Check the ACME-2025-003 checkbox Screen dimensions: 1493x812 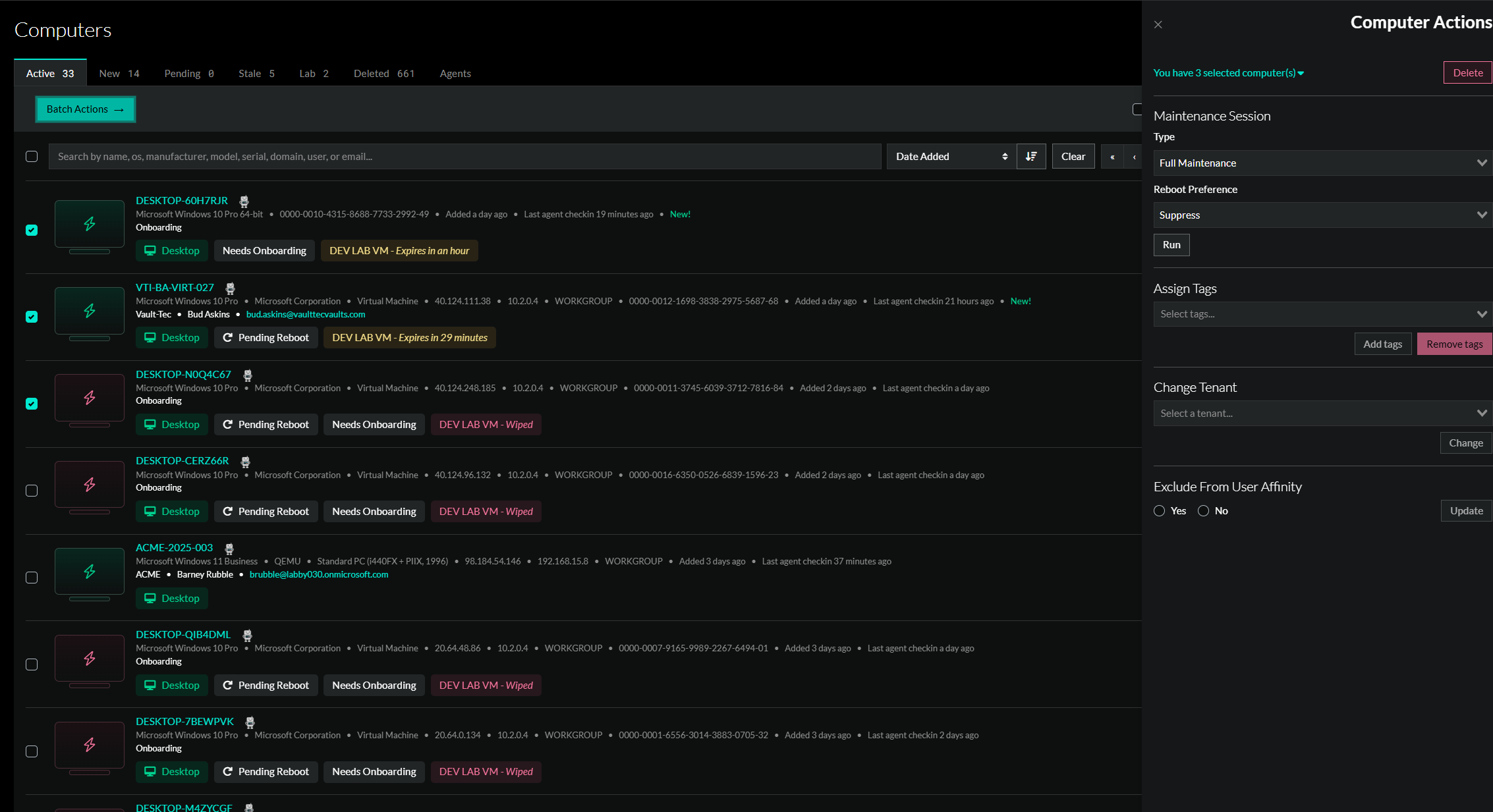point(32,578)
